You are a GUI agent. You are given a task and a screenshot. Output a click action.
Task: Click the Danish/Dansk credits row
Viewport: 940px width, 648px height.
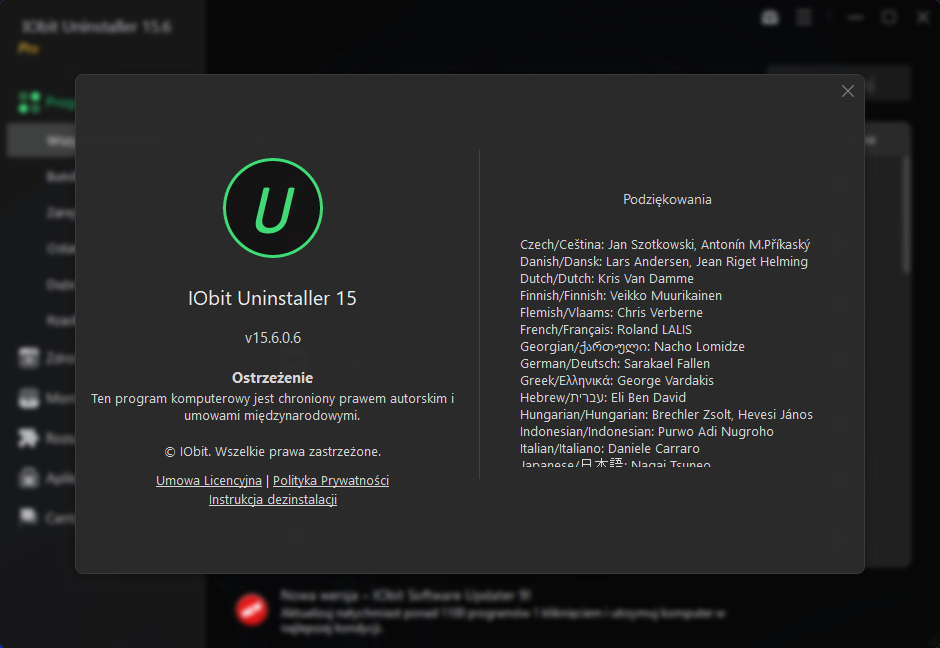[664, 262]
